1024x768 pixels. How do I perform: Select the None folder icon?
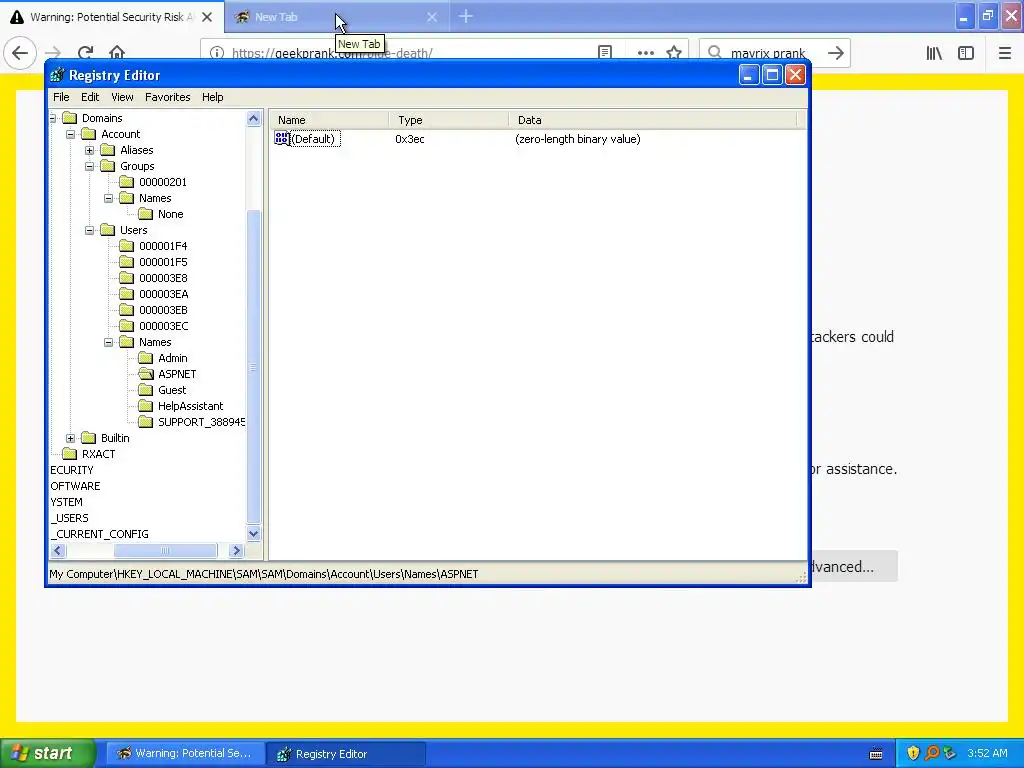[146, 214]
